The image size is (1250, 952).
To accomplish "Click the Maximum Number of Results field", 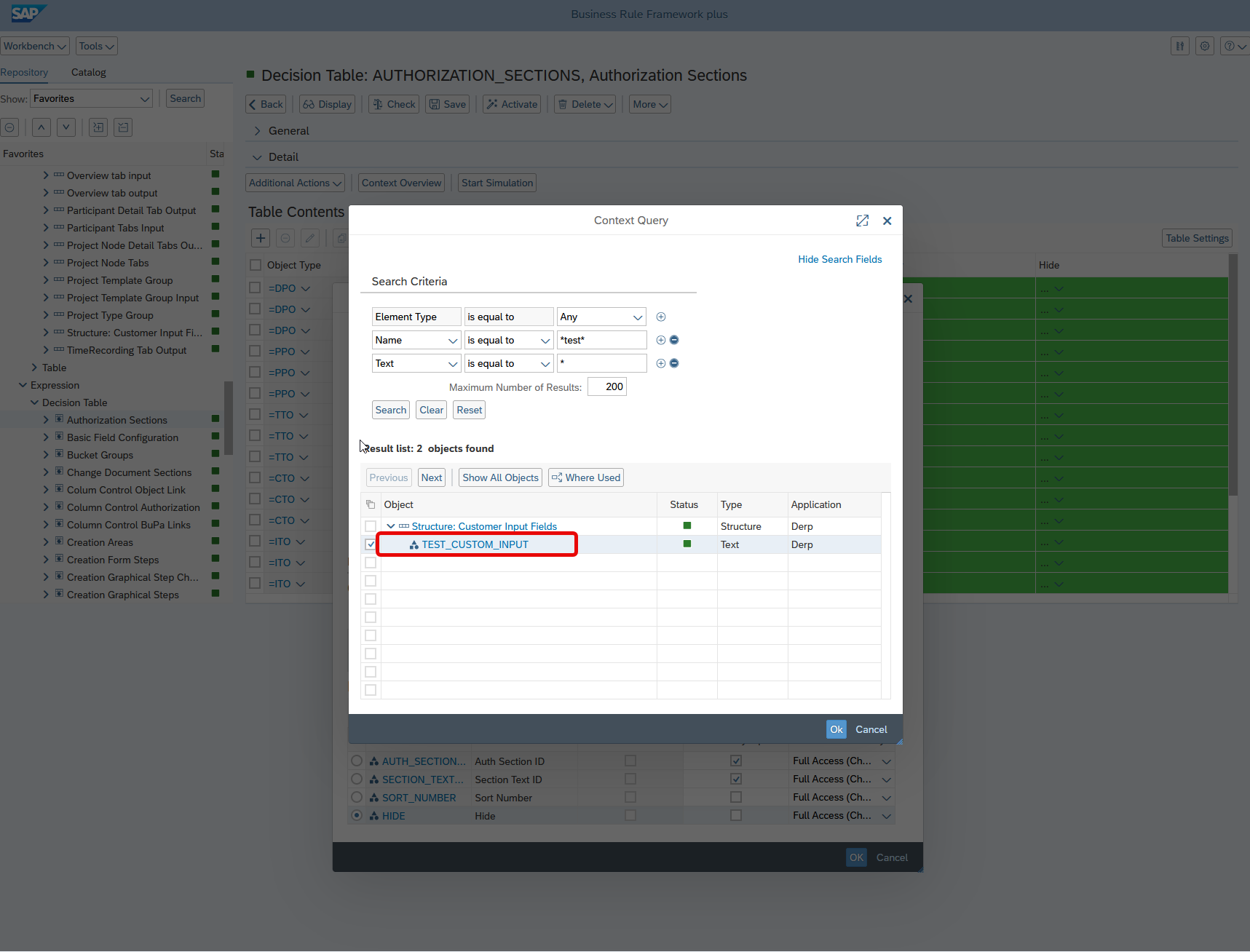I will point(606,386).
